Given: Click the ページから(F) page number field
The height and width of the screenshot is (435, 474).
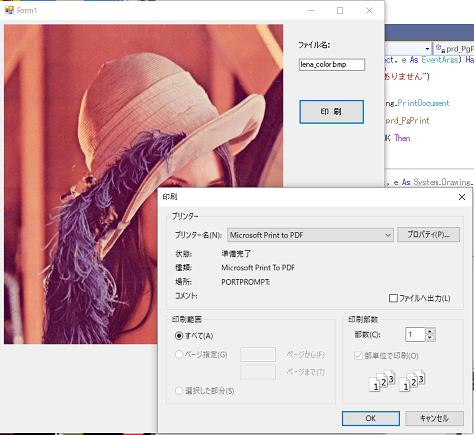Looking at the screenshot, I should click(x=258, y=354).
